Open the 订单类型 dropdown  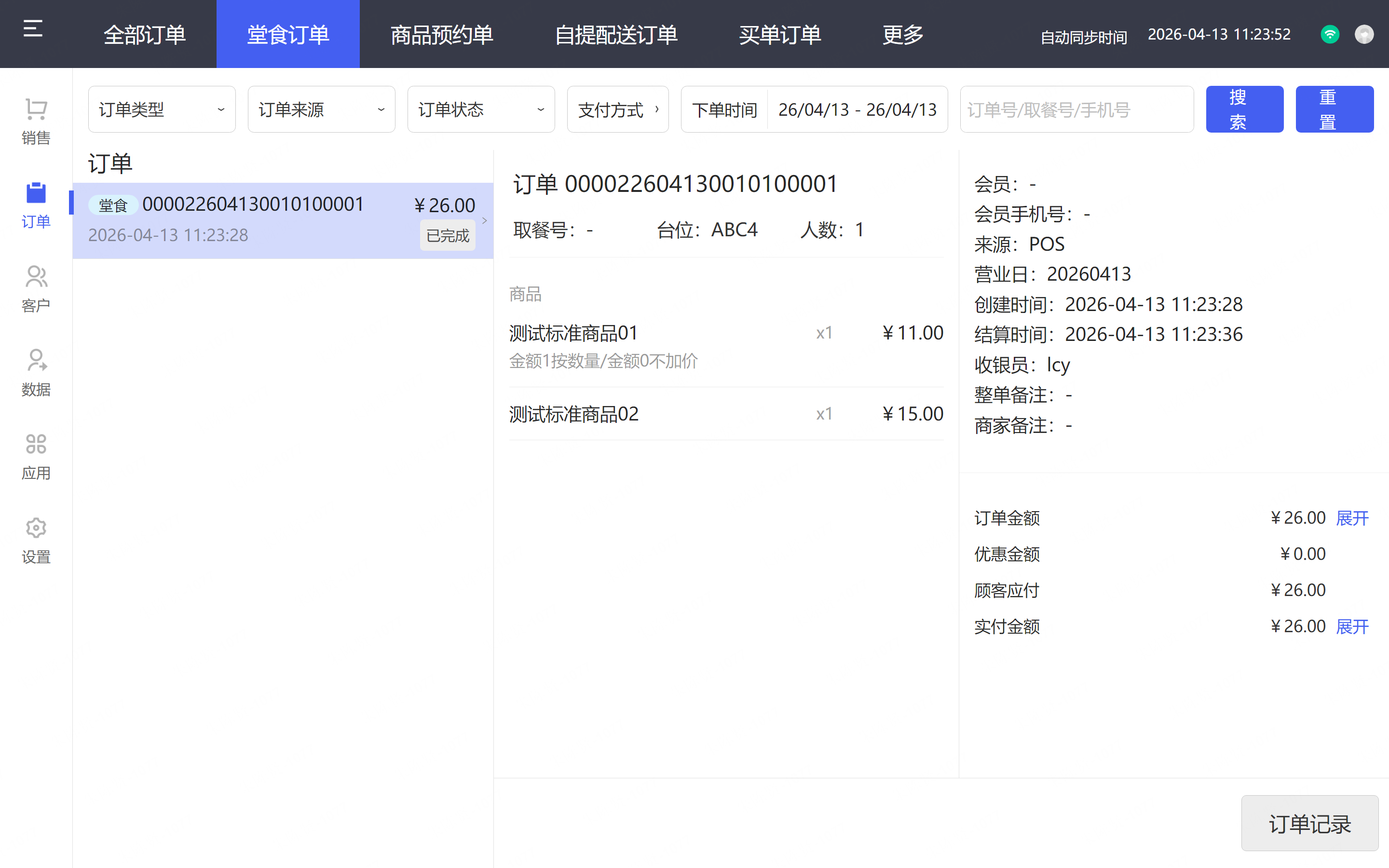[x=161, y=109]
